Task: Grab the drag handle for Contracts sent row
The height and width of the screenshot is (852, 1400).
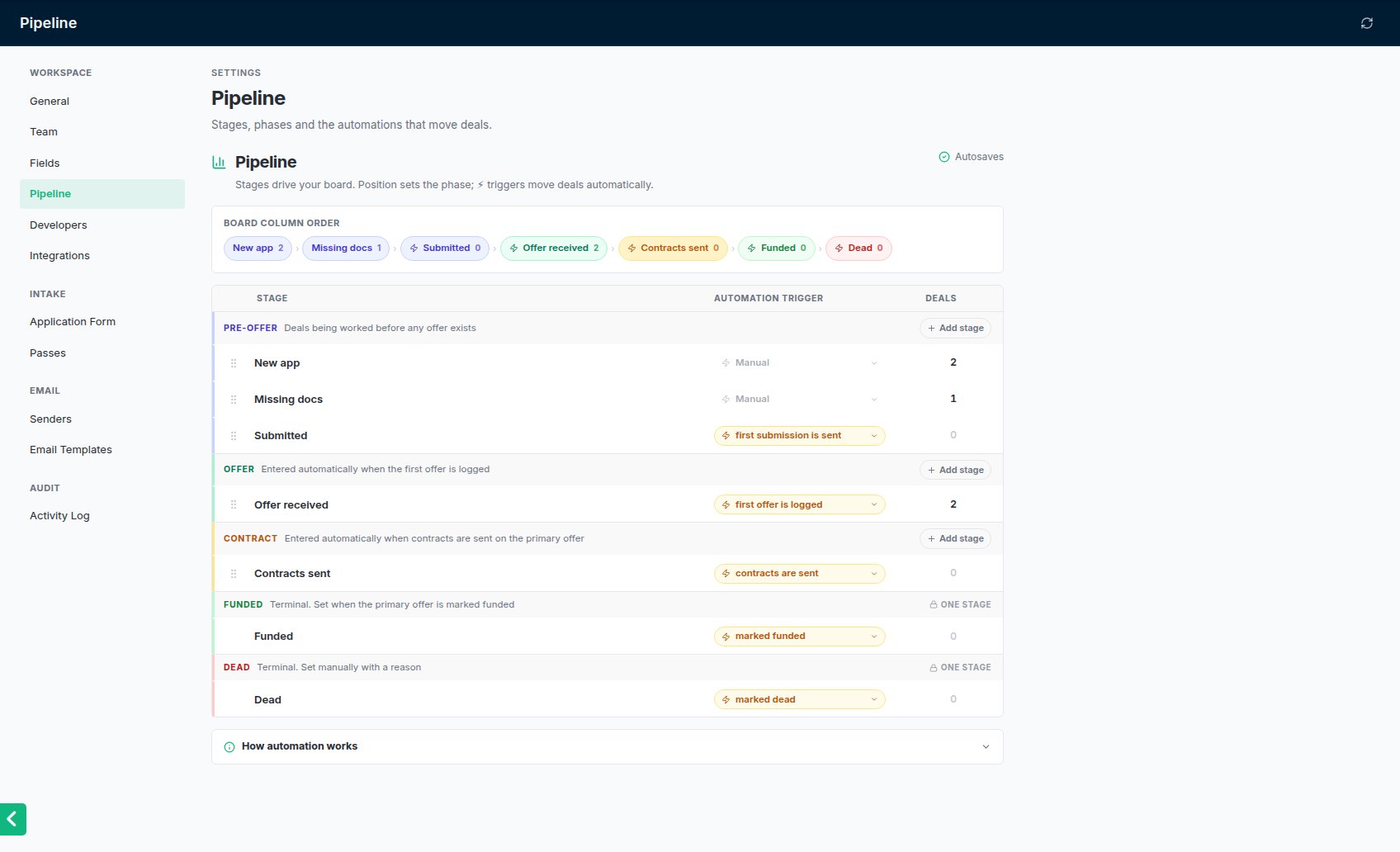Action: click(234, 574)
